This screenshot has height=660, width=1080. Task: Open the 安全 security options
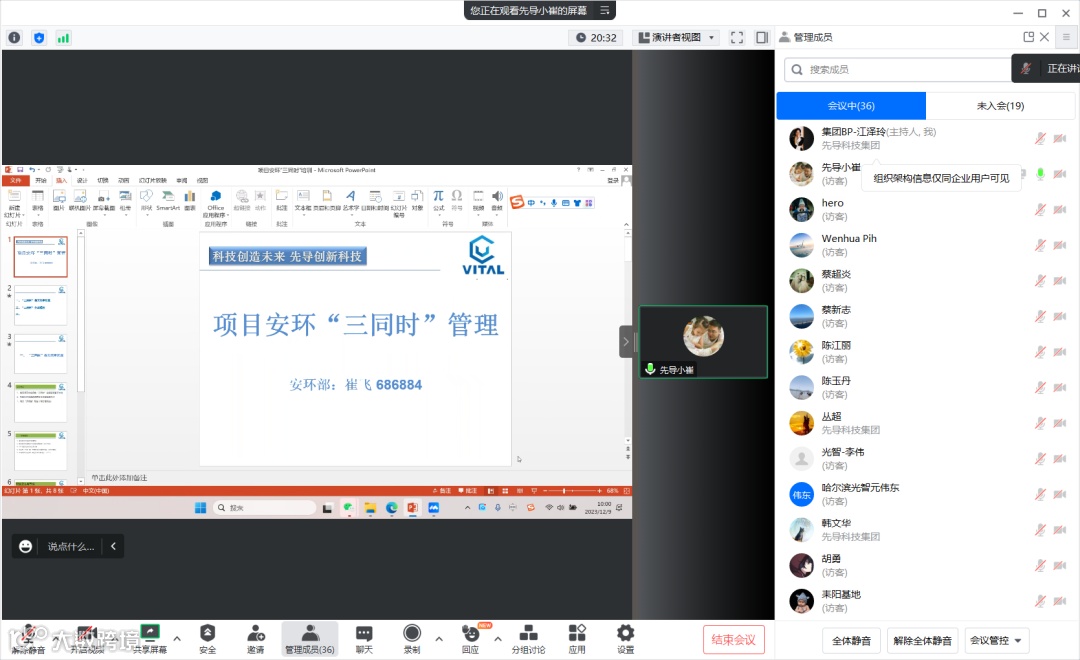[x=207, y=639]
